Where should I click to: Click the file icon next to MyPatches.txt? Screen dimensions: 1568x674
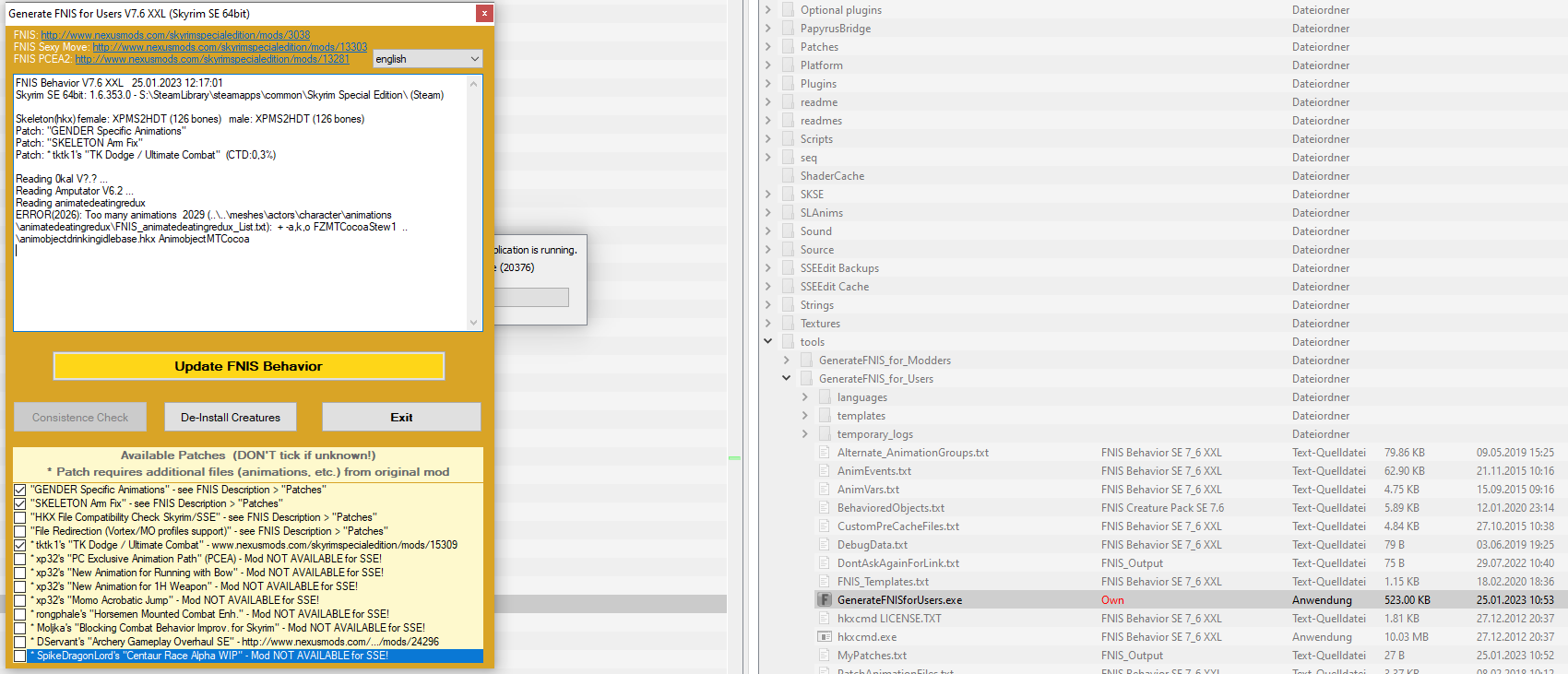point(825,656)
